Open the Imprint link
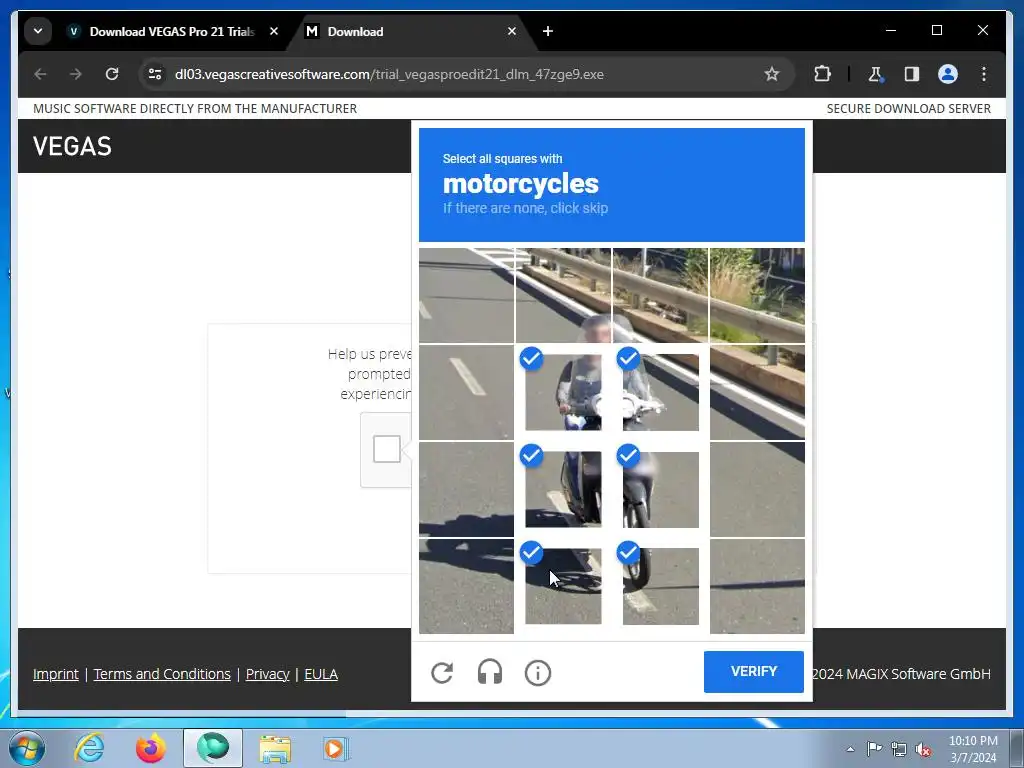 (56, 674)
